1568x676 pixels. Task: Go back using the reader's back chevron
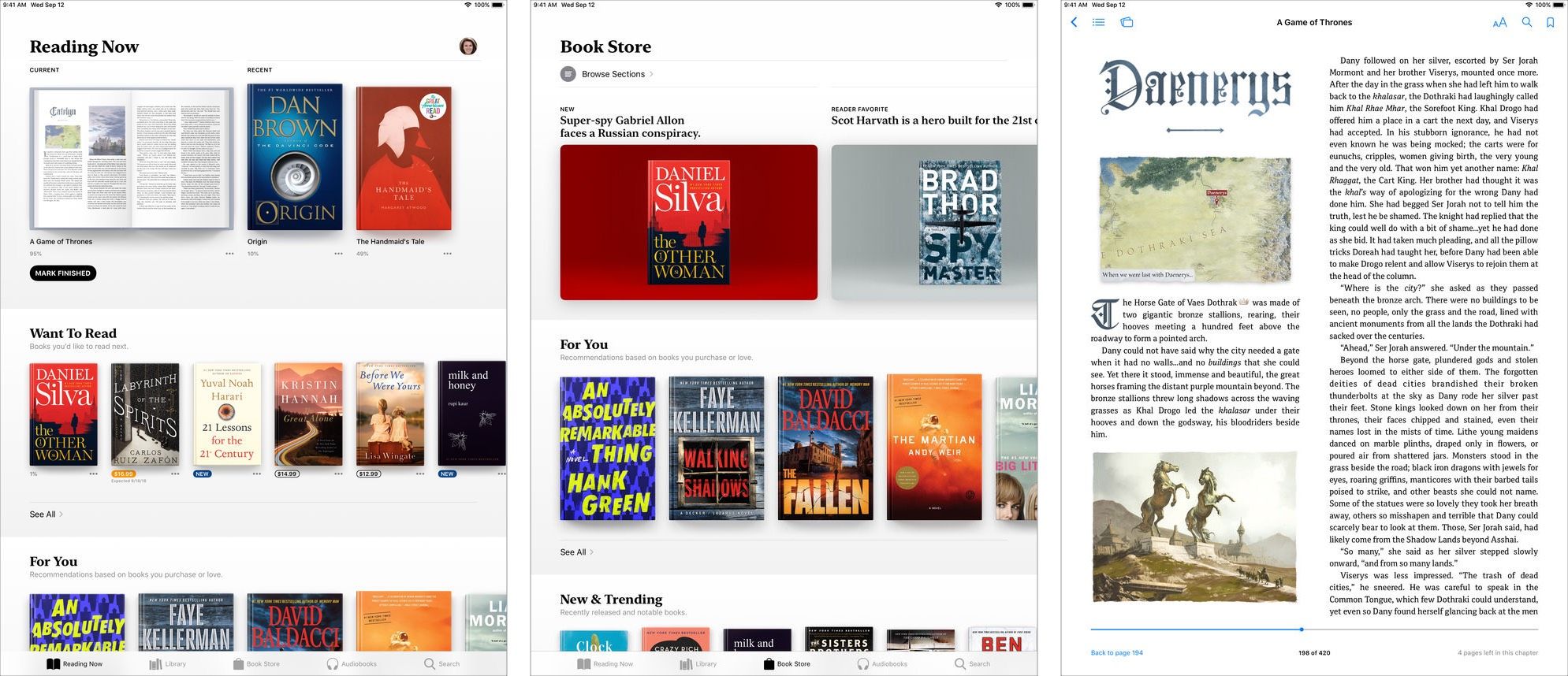(1074, 22)
